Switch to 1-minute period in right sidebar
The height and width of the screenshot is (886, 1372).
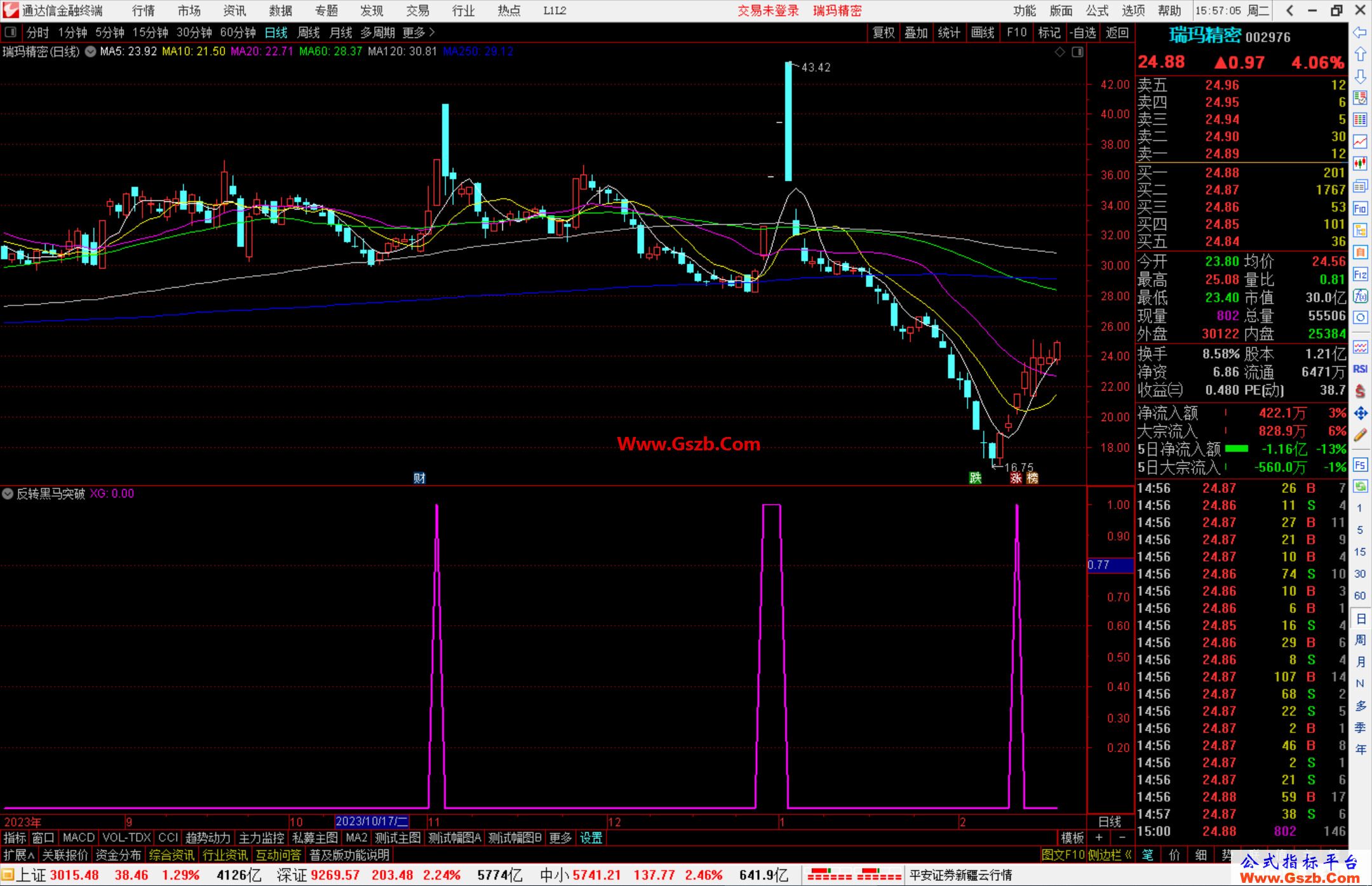coord(1360,508)
